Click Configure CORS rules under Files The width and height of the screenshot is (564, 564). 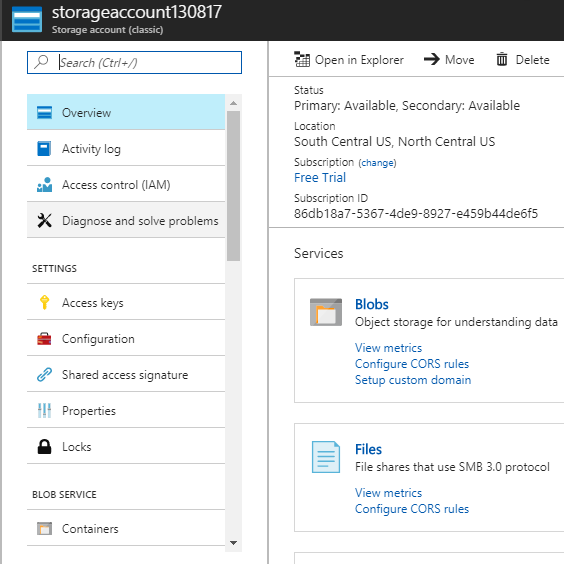click(412, 509)
